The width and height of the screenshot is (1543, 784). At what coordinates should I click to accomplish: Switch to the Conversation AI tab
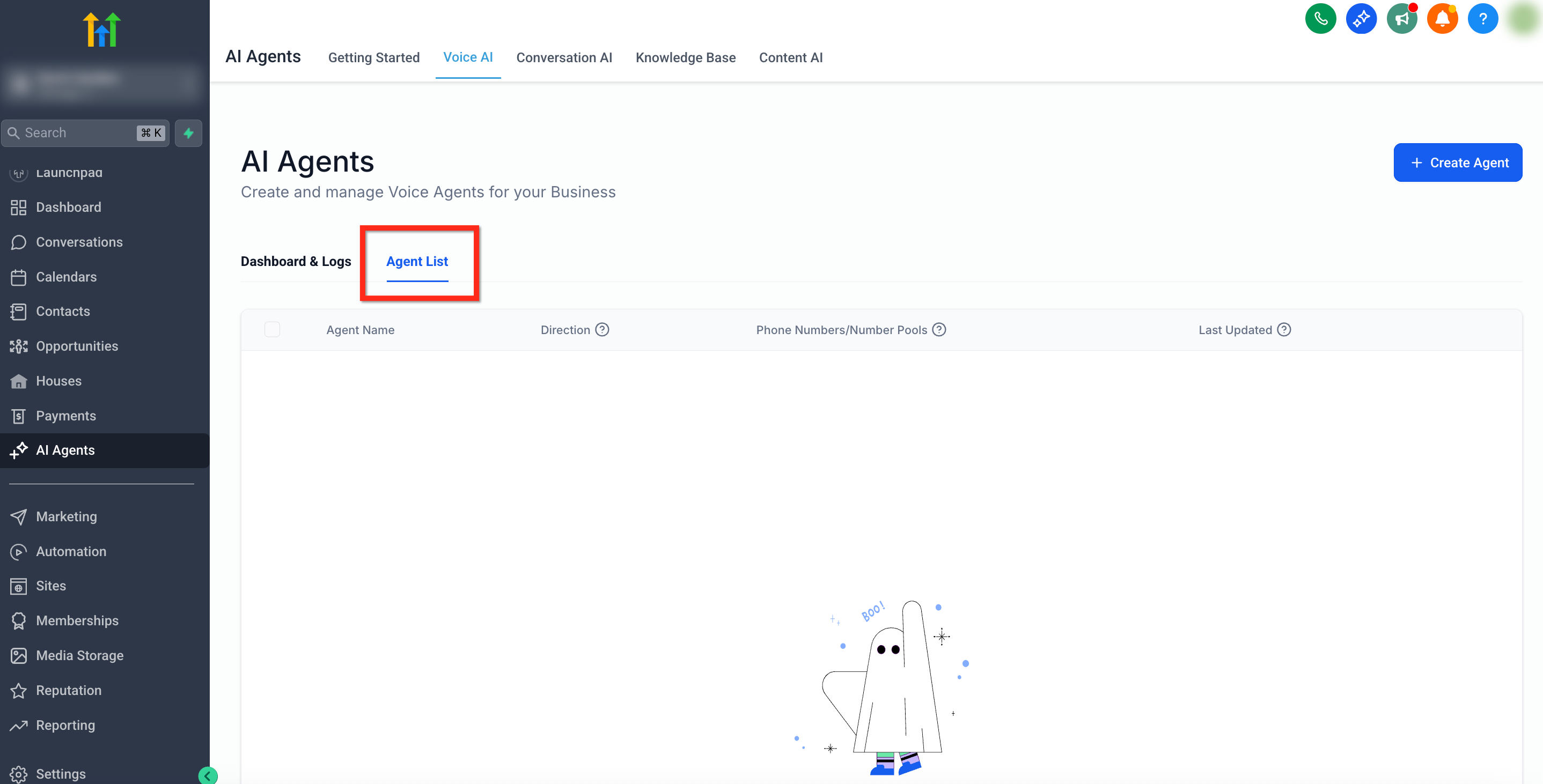[564, 57]
